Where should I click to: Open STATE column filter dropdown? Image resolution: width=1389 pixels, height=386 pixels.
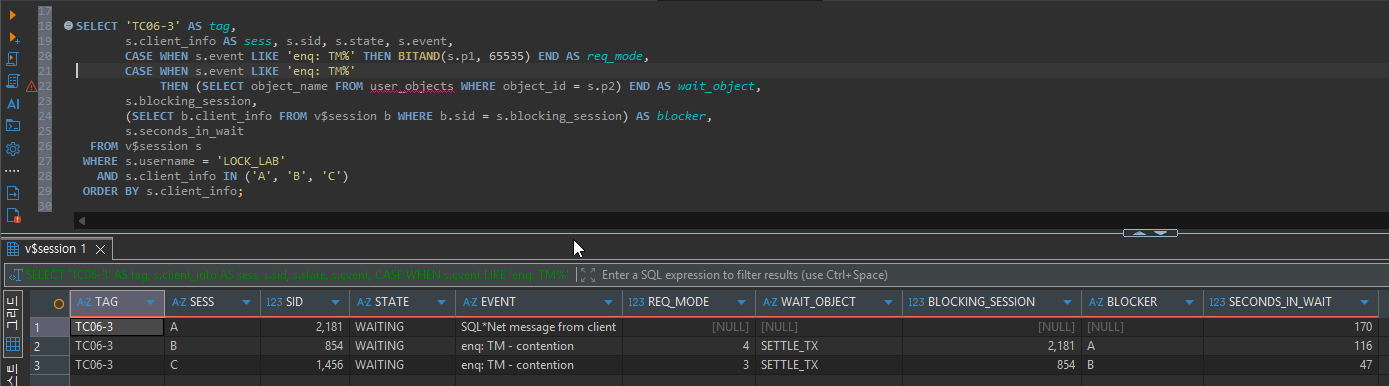pos(442,302)
